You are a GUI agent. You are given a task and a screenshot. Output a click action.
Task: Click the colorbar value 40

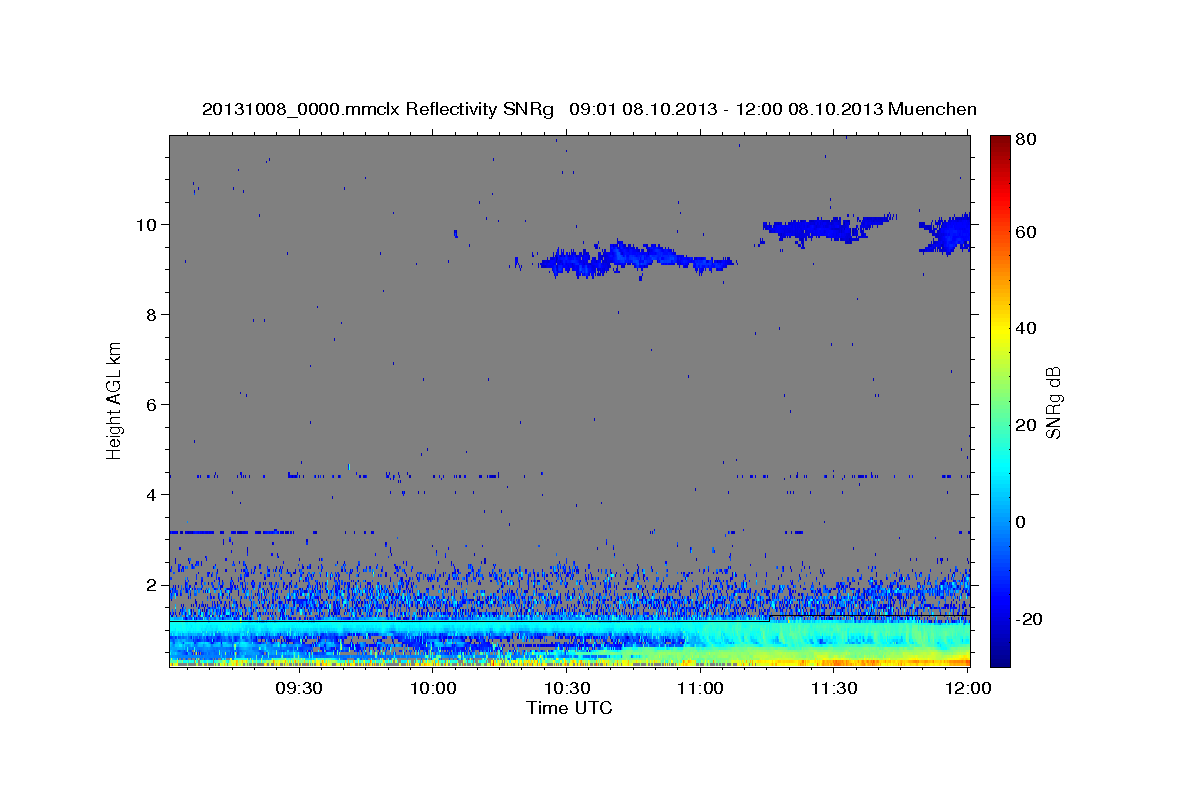(1026, 328)
